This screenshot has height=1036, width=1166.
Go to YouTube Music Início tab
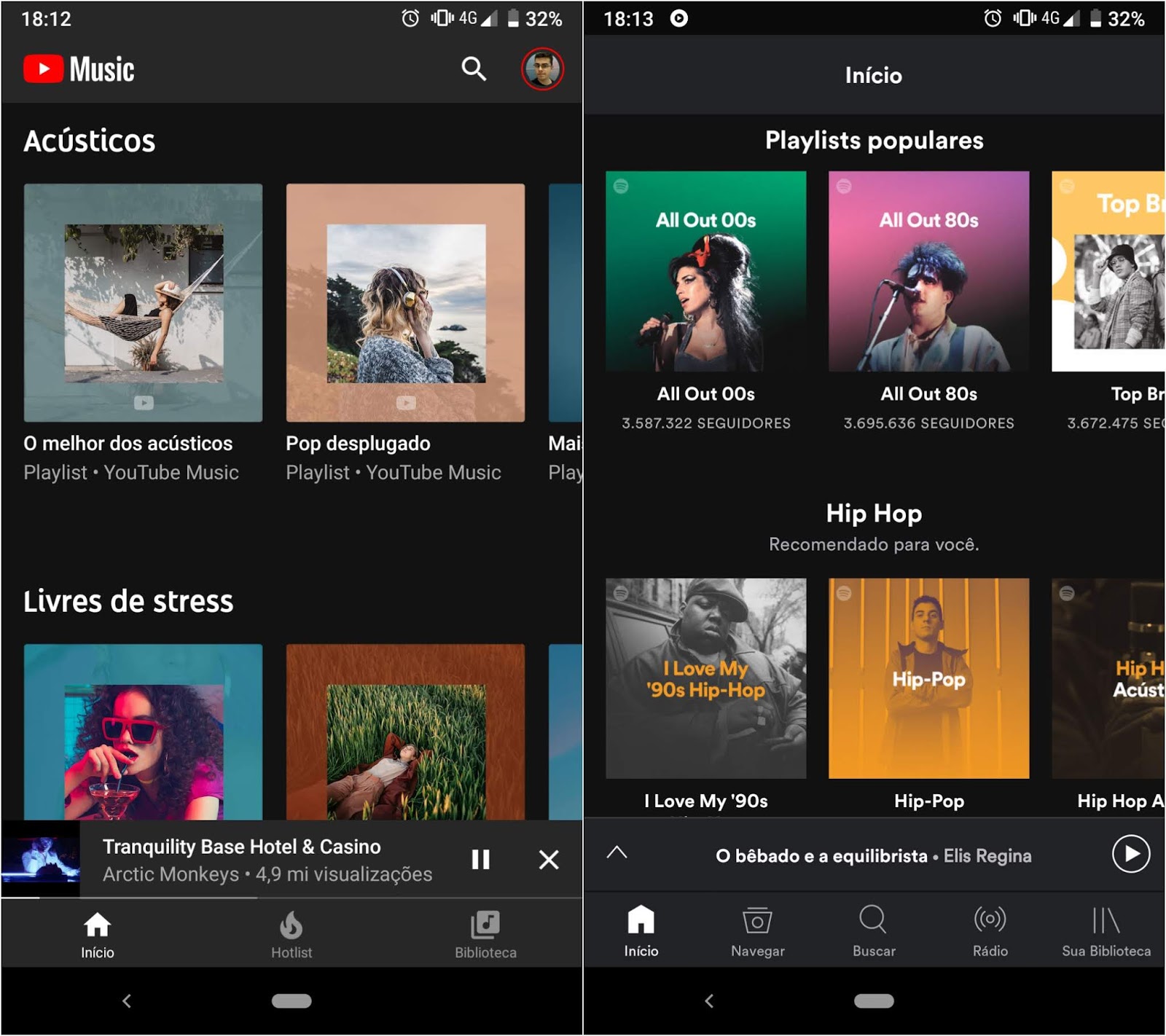pyautogui.click(x=97, y=935)
